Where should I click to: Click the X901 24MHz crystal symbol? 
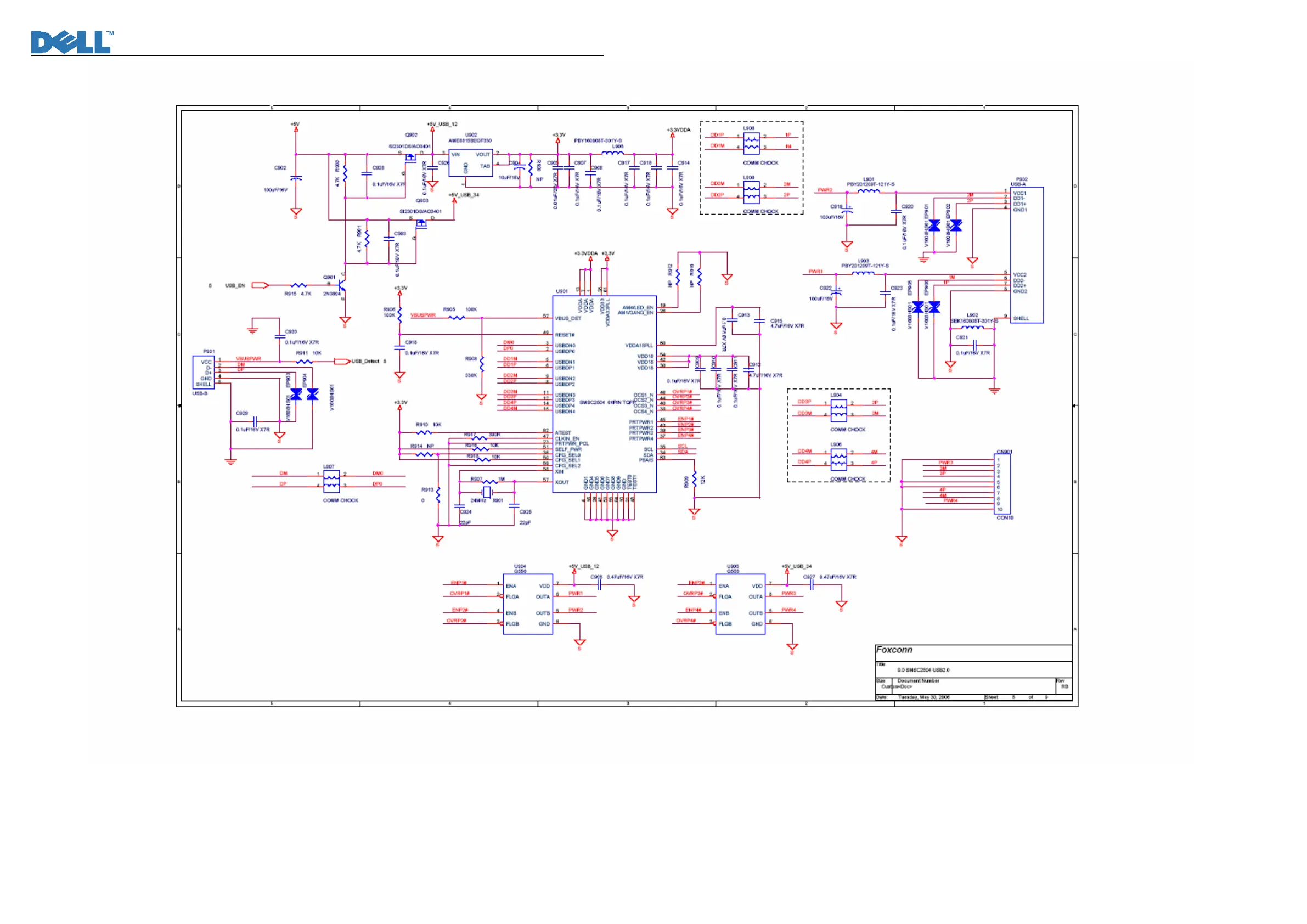pyautogui.click(x=487, y=492)
